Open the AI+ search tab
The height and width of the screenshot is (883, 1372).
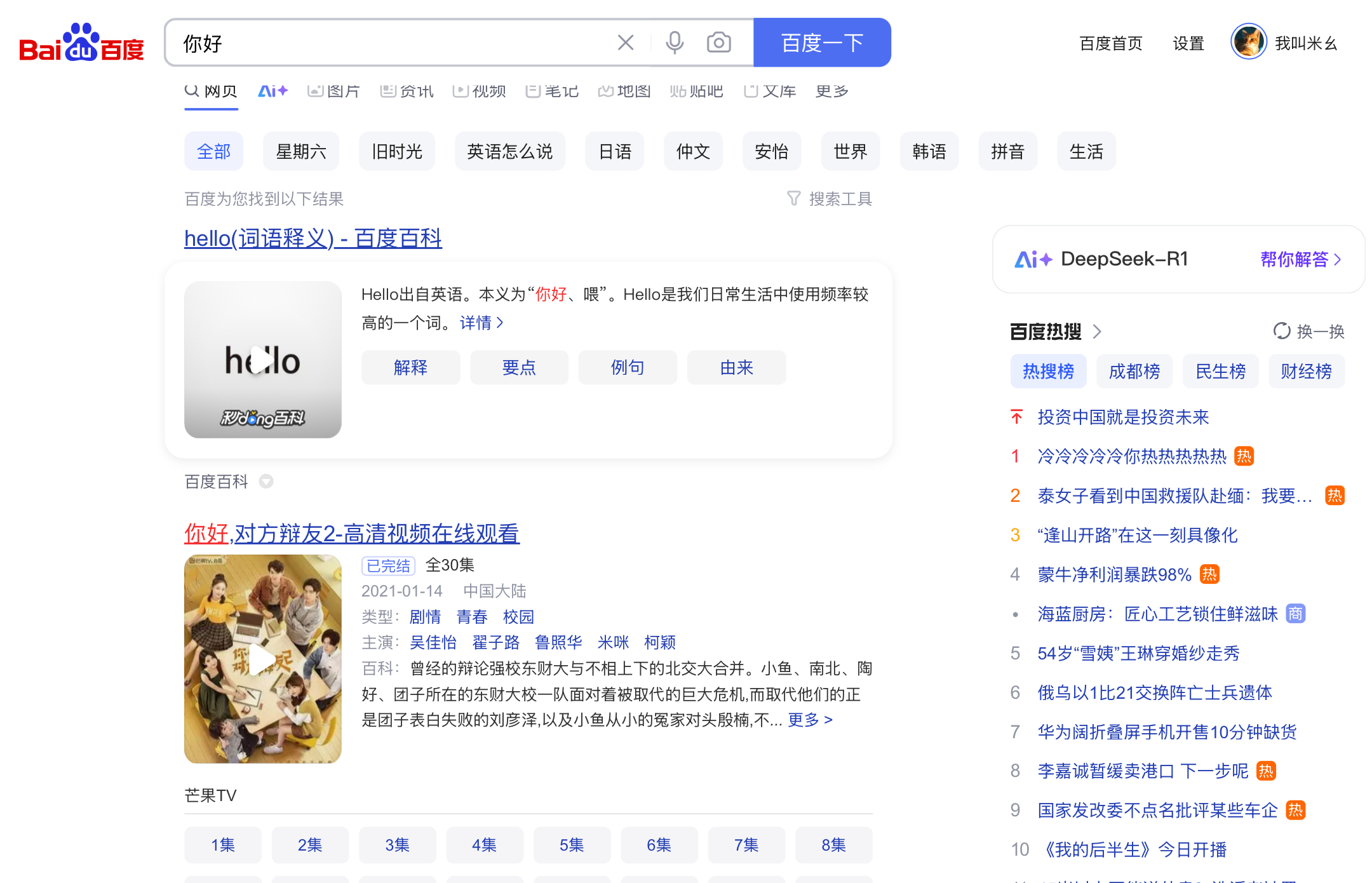[x=272, y=91]
